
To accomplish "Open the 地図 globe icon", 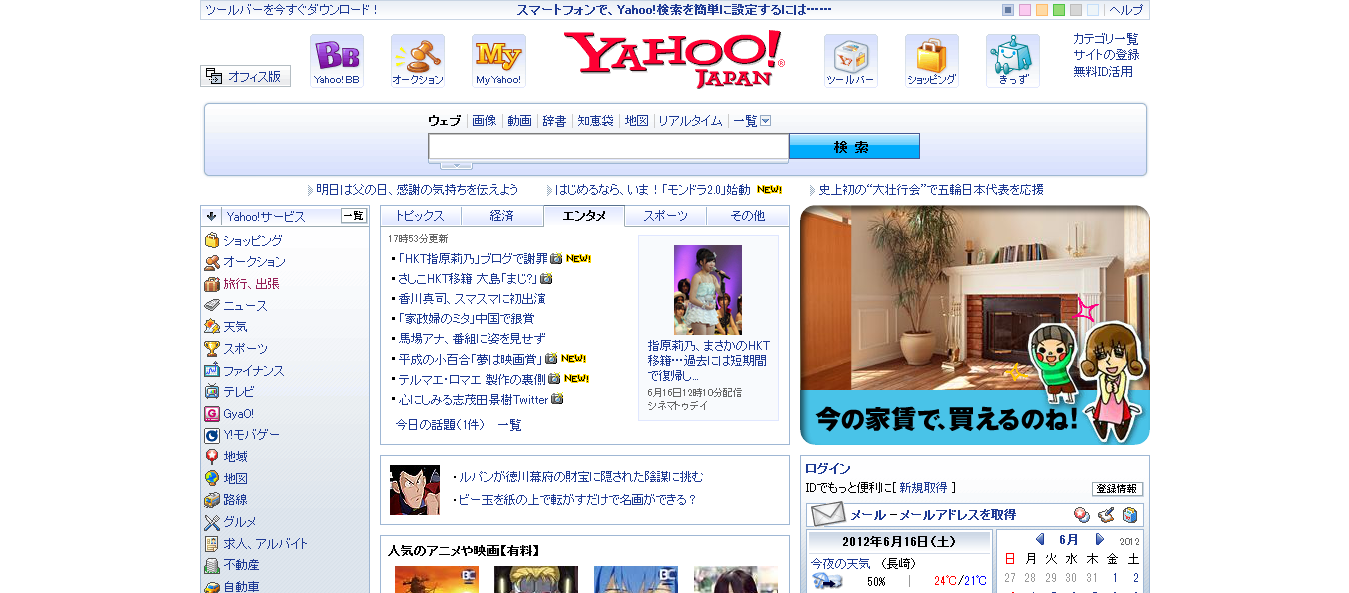I will tap(212, 479).
